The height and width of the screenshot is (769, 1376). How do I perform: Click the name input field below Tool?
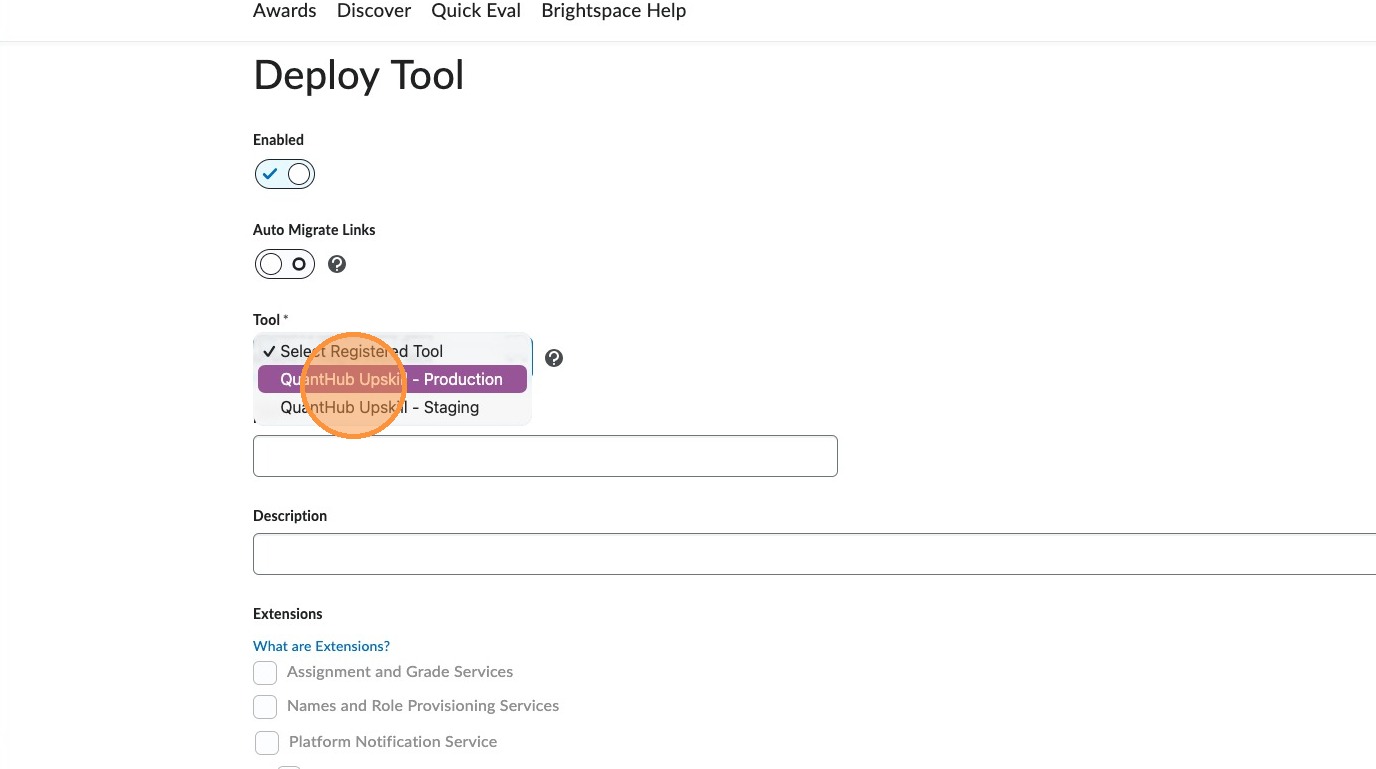pyautogui.click(x=545, y=456)
